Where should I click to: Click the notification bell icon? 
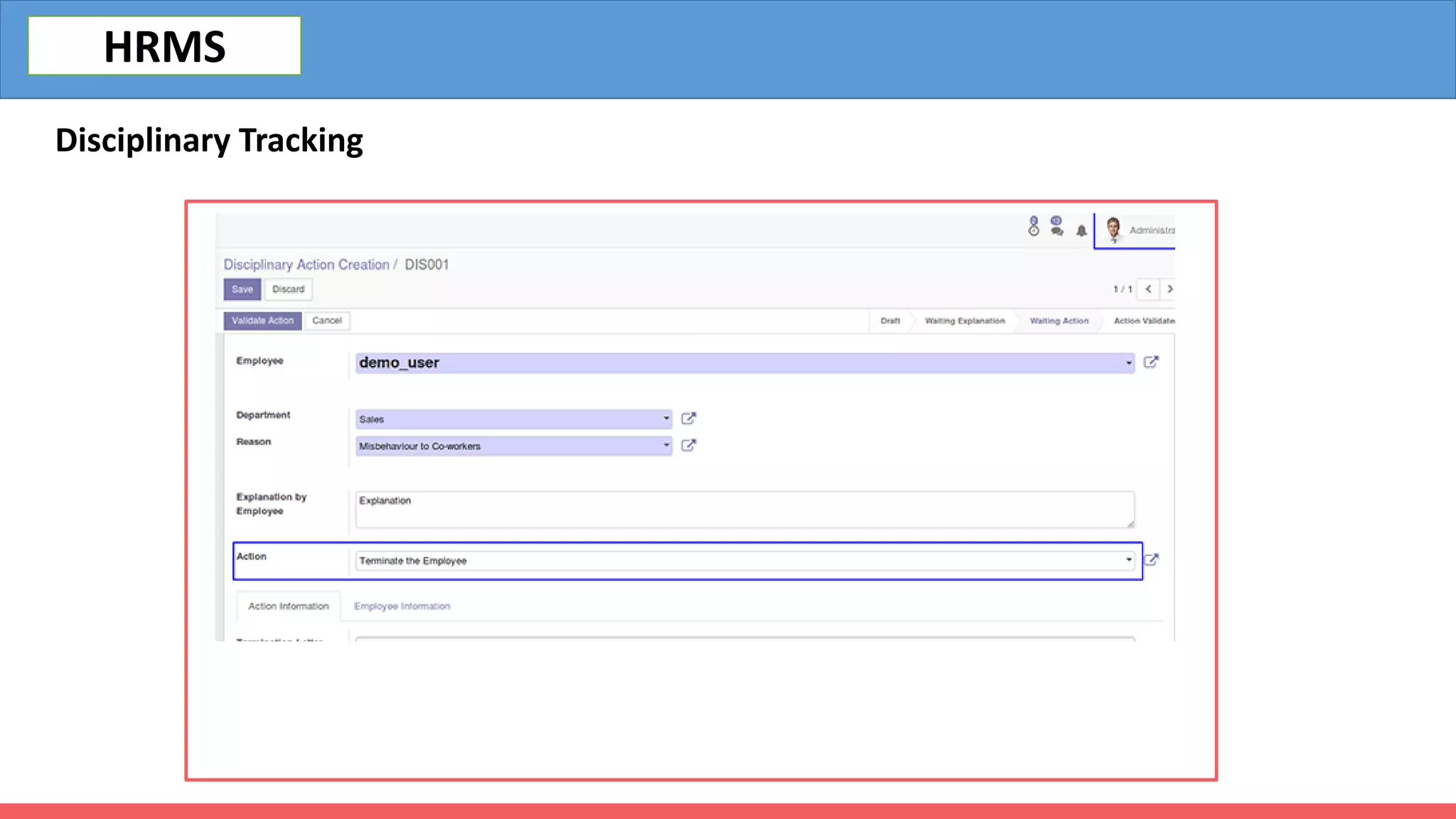1081,230
